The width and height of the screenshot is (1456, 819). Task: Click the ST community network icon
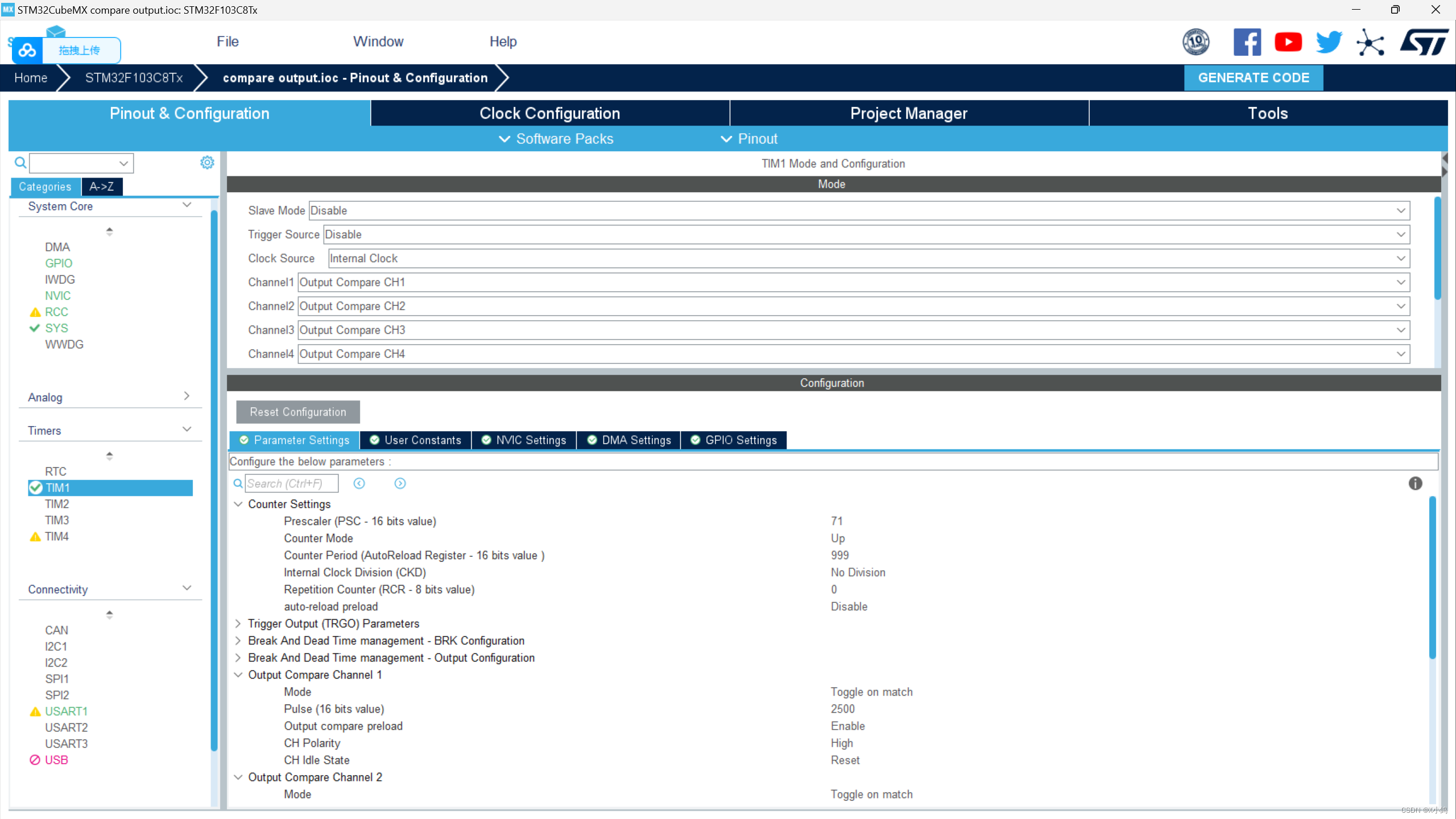coord(1371,42)
